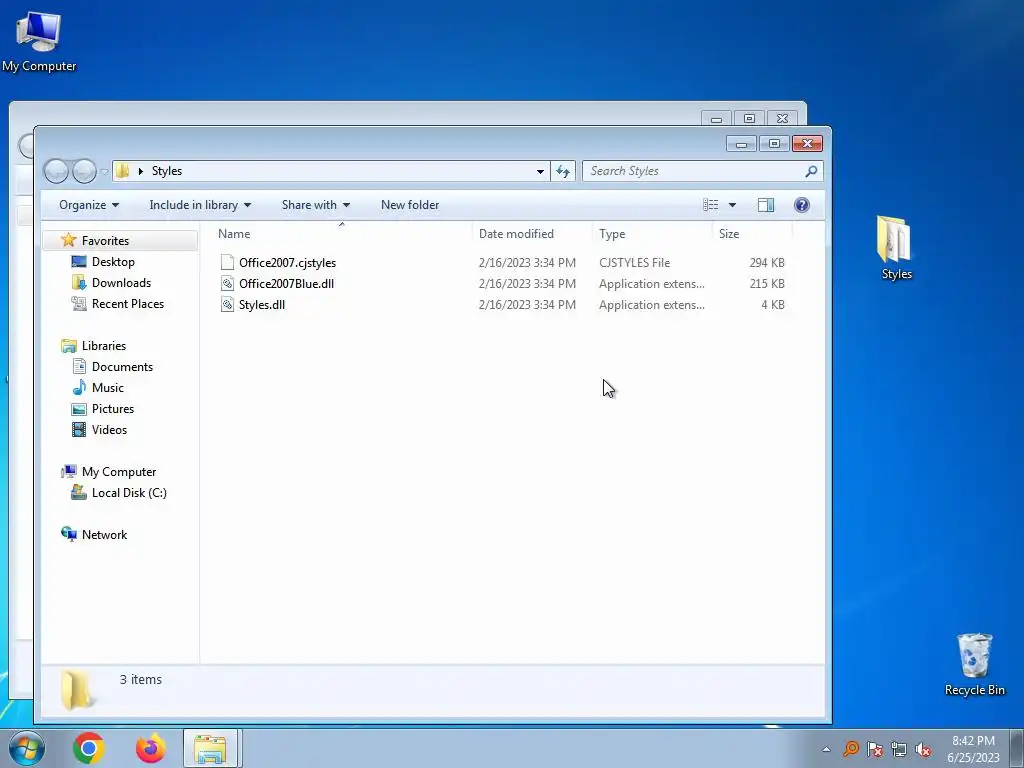
Task: Open the Share with menu
Action: pos(315,205)
